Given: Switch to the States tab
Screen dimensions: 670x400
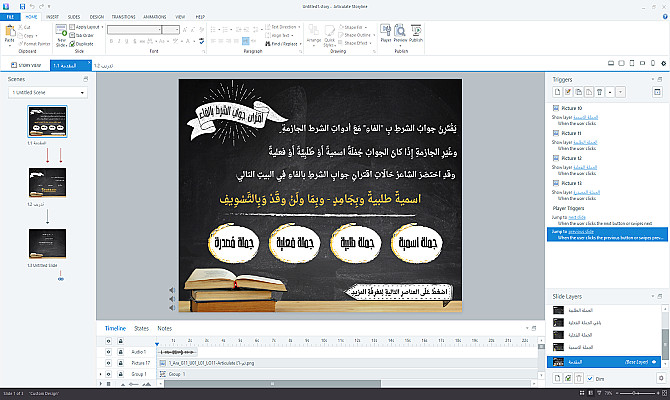Looking at the screenshot, I should click(x=141, y=328).
